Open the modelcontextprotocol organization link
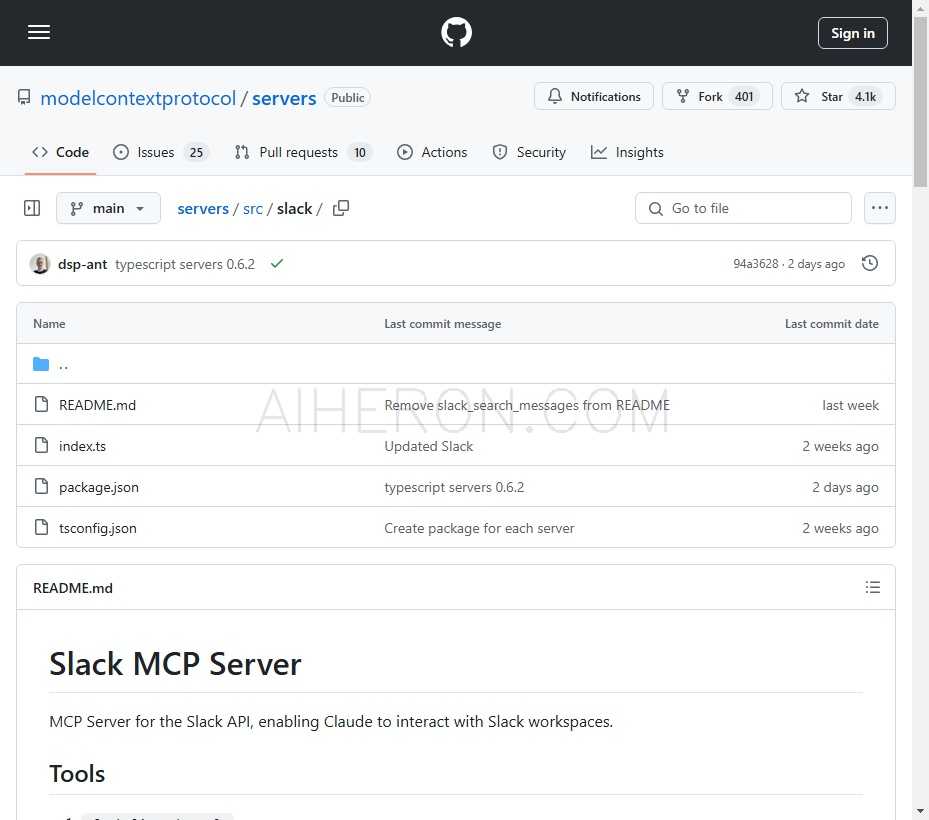This screenshot has height=820, width=929. click(138, 98)
